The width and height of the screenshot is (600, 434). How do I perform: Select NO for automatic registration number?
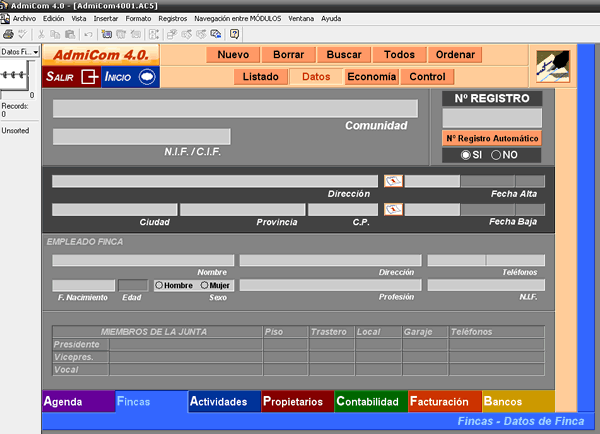pos(496,155)
